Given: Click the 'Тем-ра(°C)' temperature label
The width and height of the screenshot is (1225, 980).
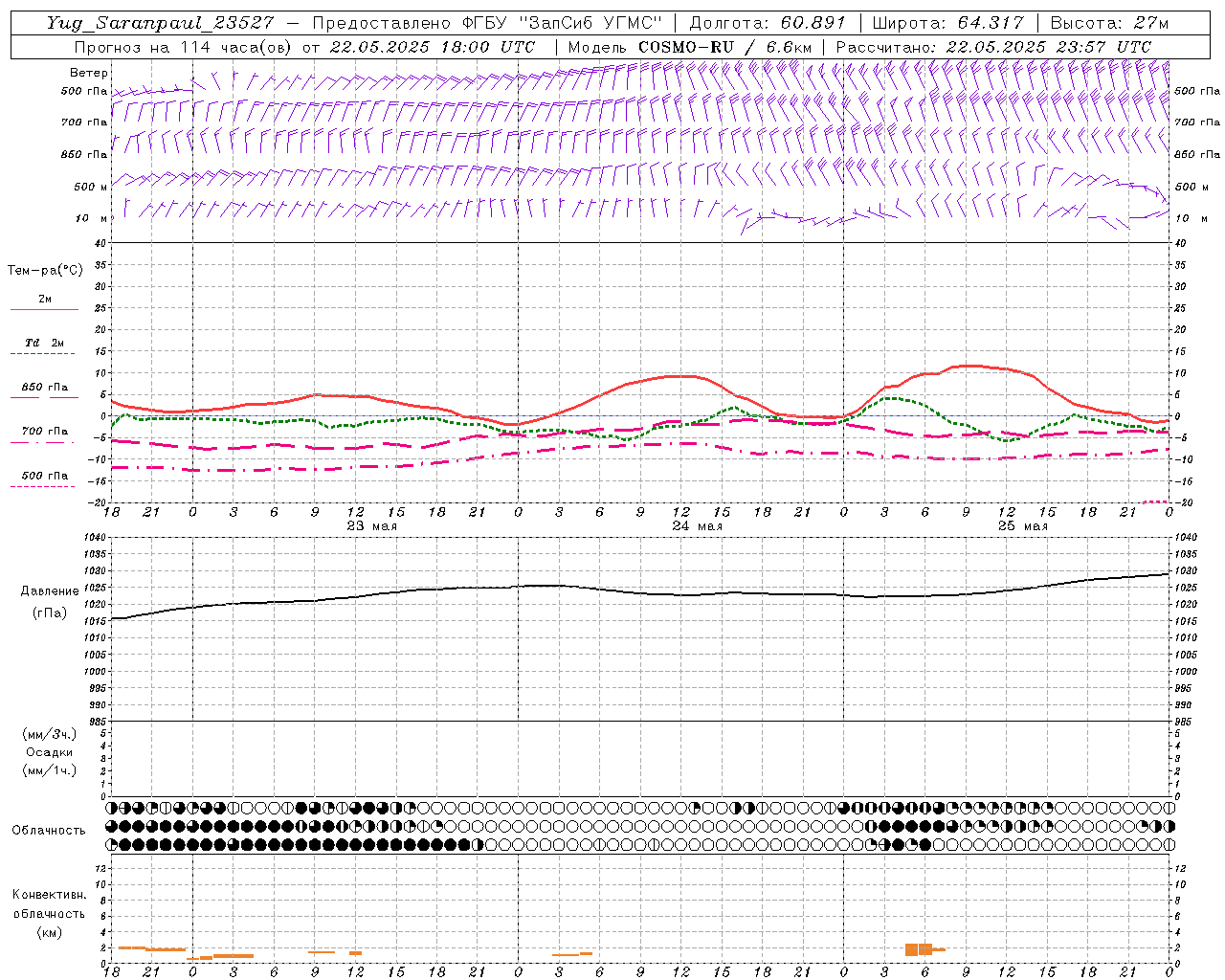Looking at the screenshot, I should 45,271.
